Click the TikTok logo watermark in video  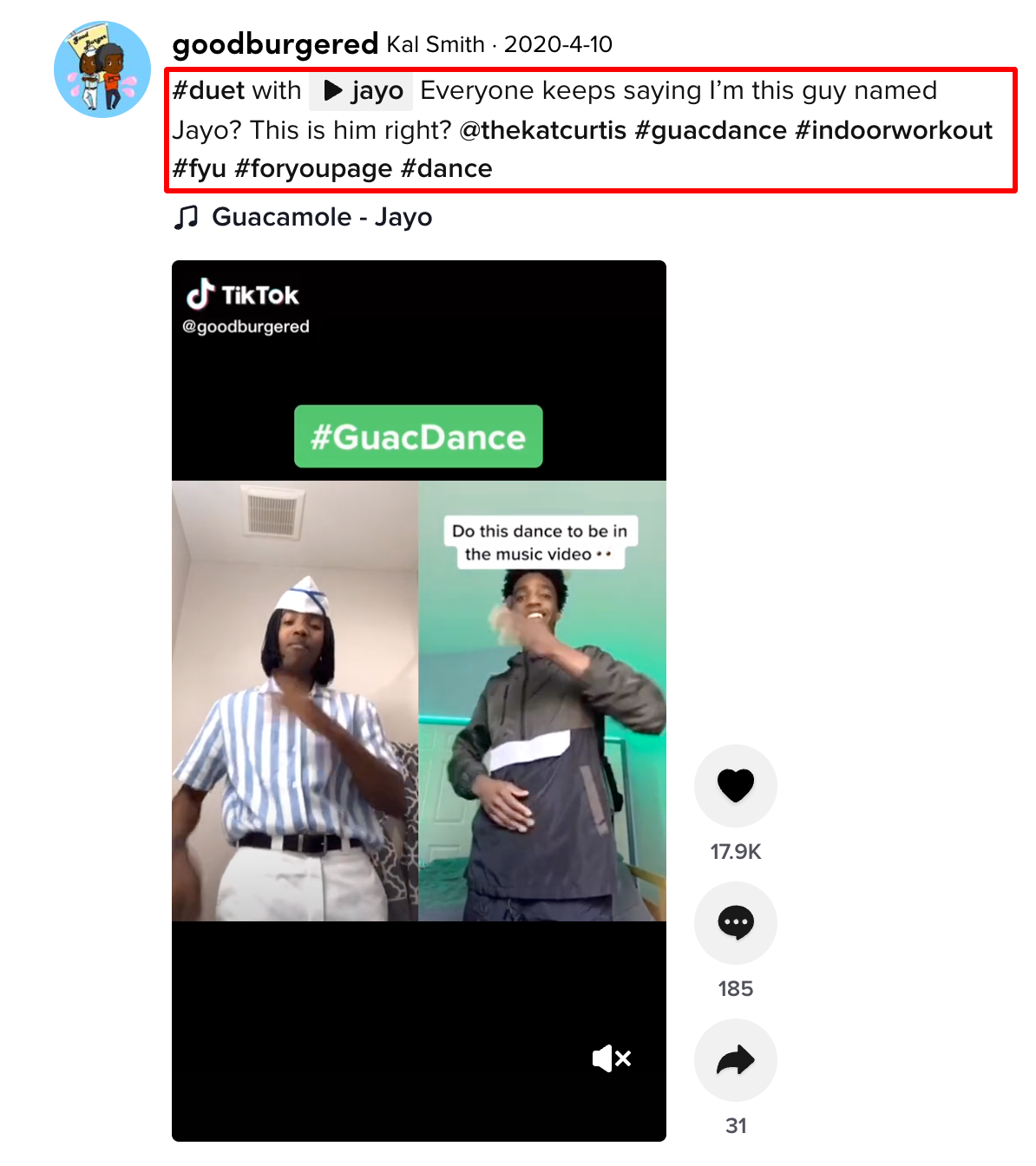(x=243, y=295)
